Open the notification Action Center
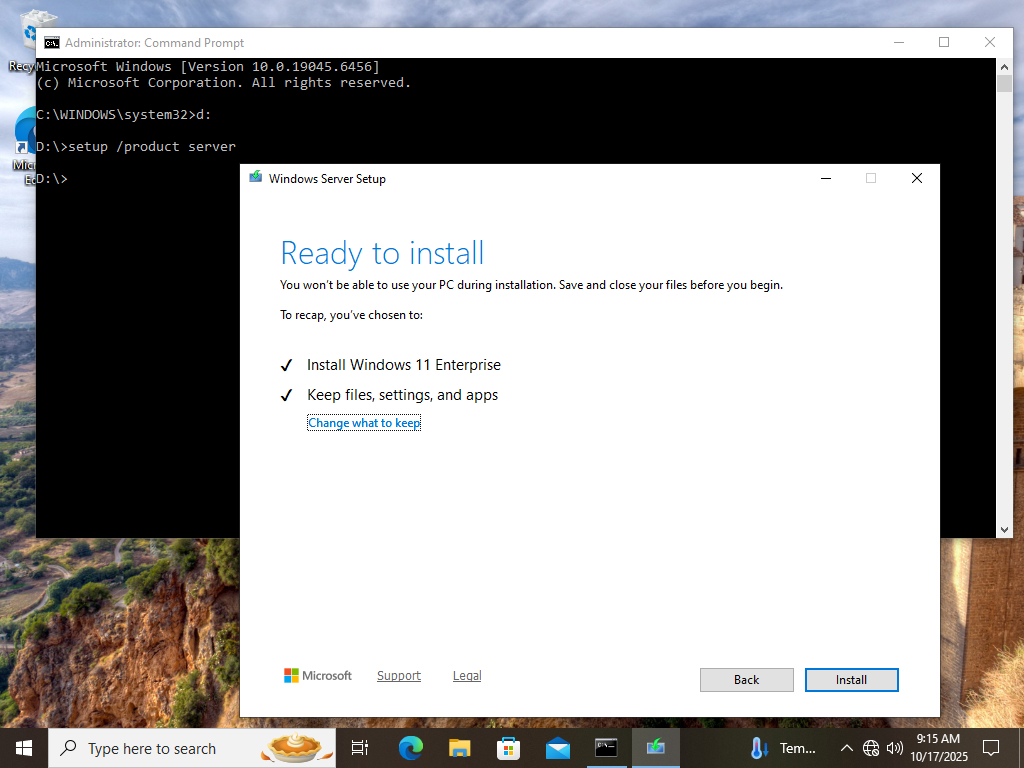The height and width of the screenshot is (768, 1024). coord(991,748)
